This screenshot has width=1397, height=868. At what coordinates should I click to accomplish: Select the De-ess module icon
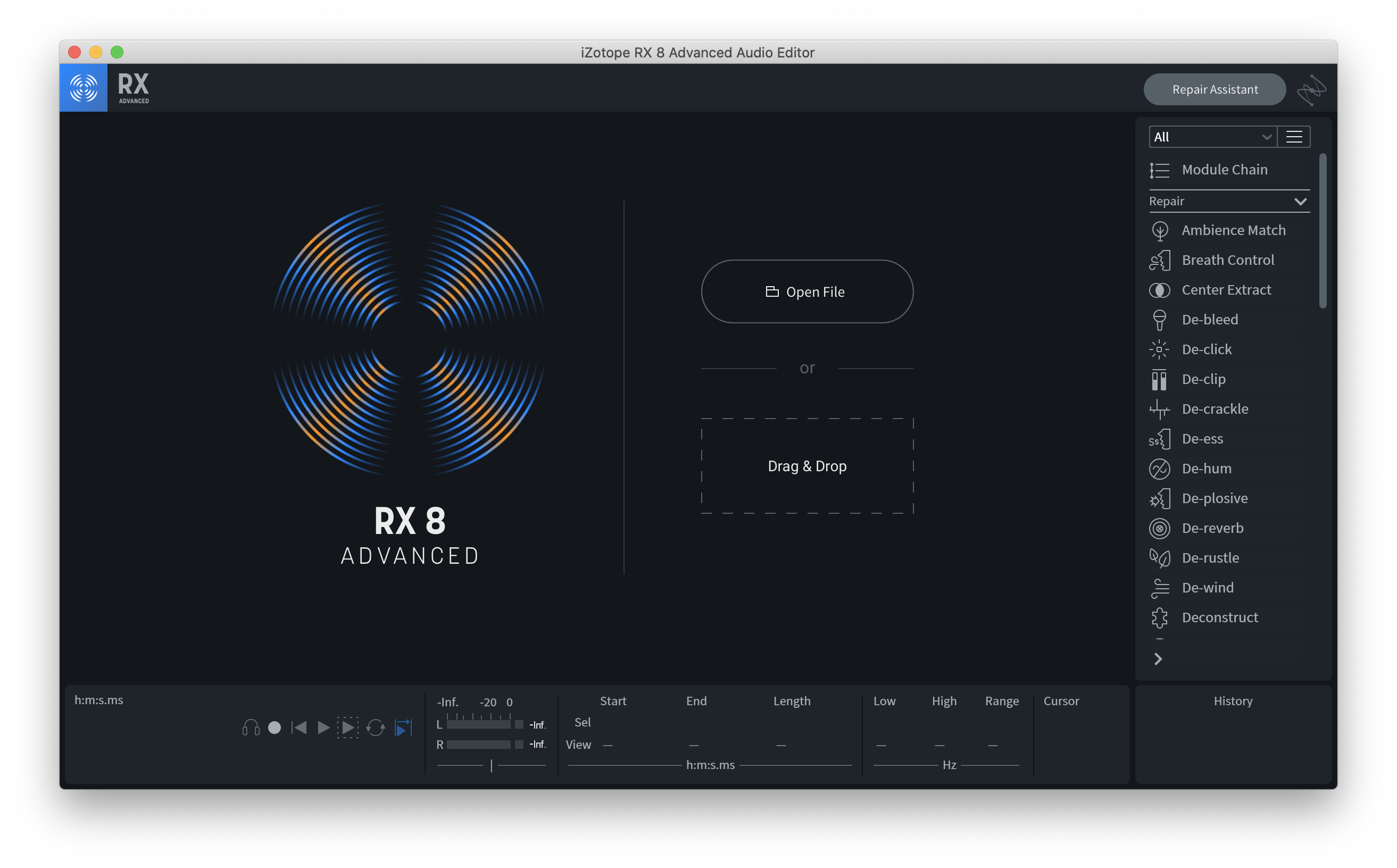1159,439
